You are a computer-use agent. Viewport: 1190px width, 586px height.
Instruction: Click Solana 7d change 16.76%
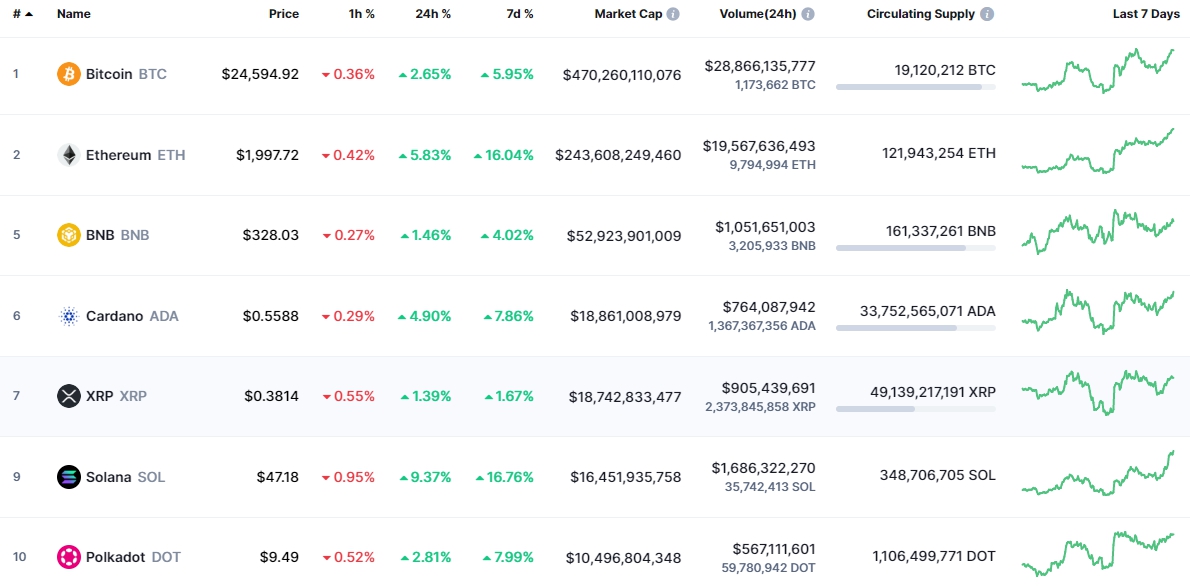pos(505,477)
